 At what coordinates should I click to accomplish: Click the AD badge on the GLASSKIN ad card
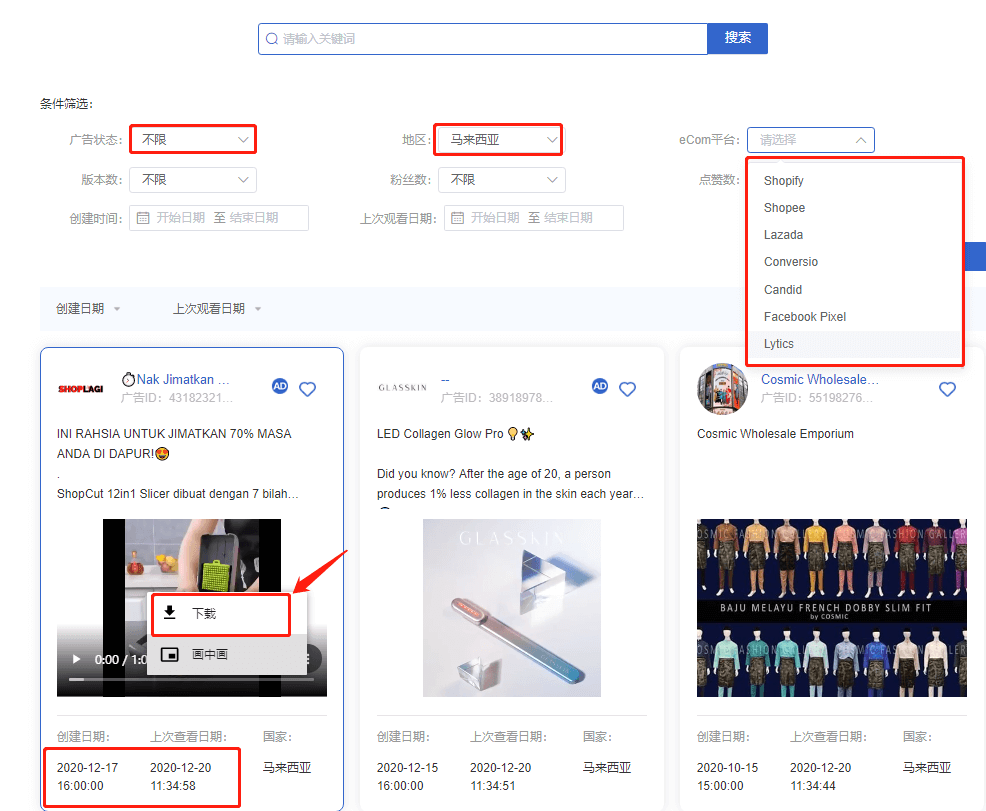[x=599, y=385]
